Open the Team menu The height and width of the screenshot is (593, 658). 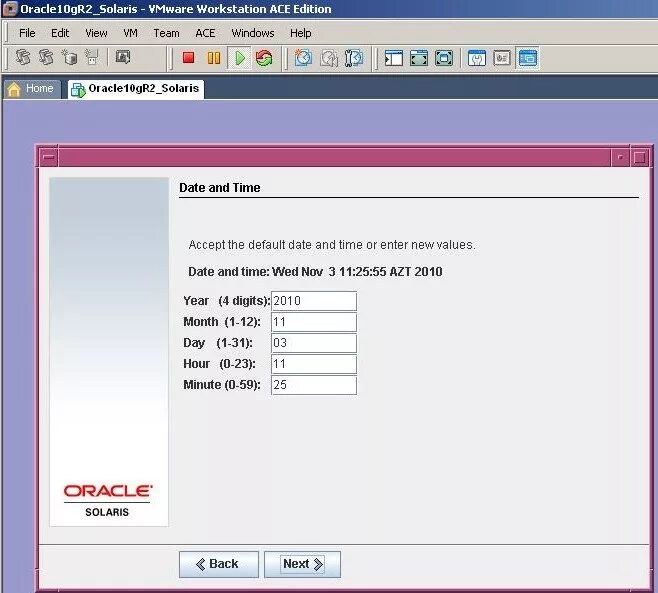pyautogui.click(x=166, y=33)
